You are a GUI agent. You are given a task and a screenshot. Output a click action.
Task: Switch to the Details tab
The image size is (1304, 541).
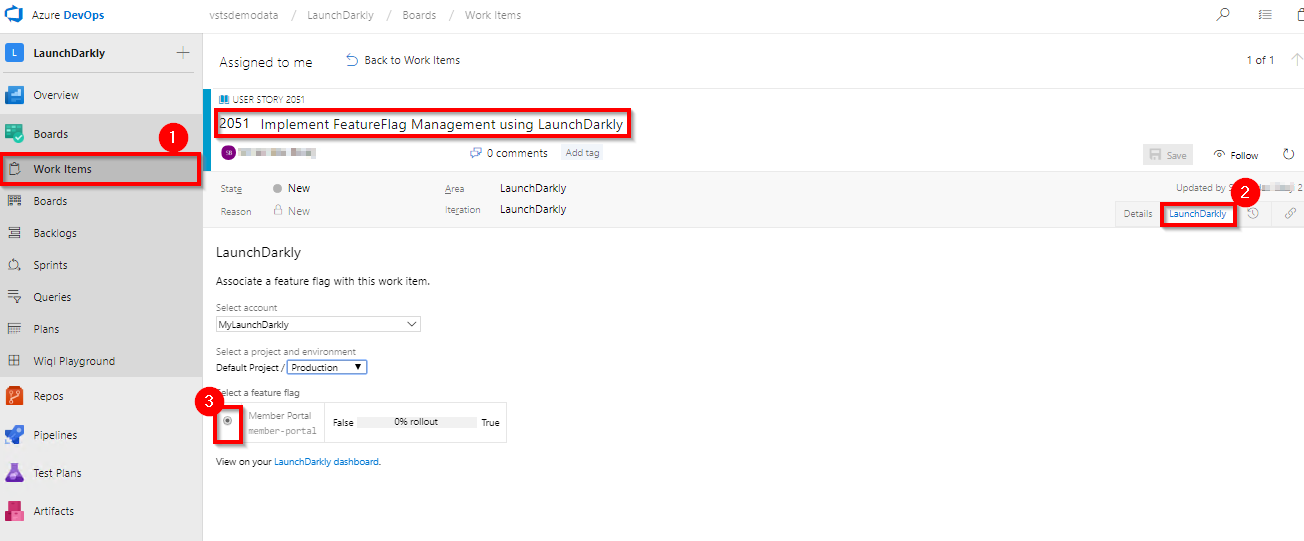coord(1138,214)
